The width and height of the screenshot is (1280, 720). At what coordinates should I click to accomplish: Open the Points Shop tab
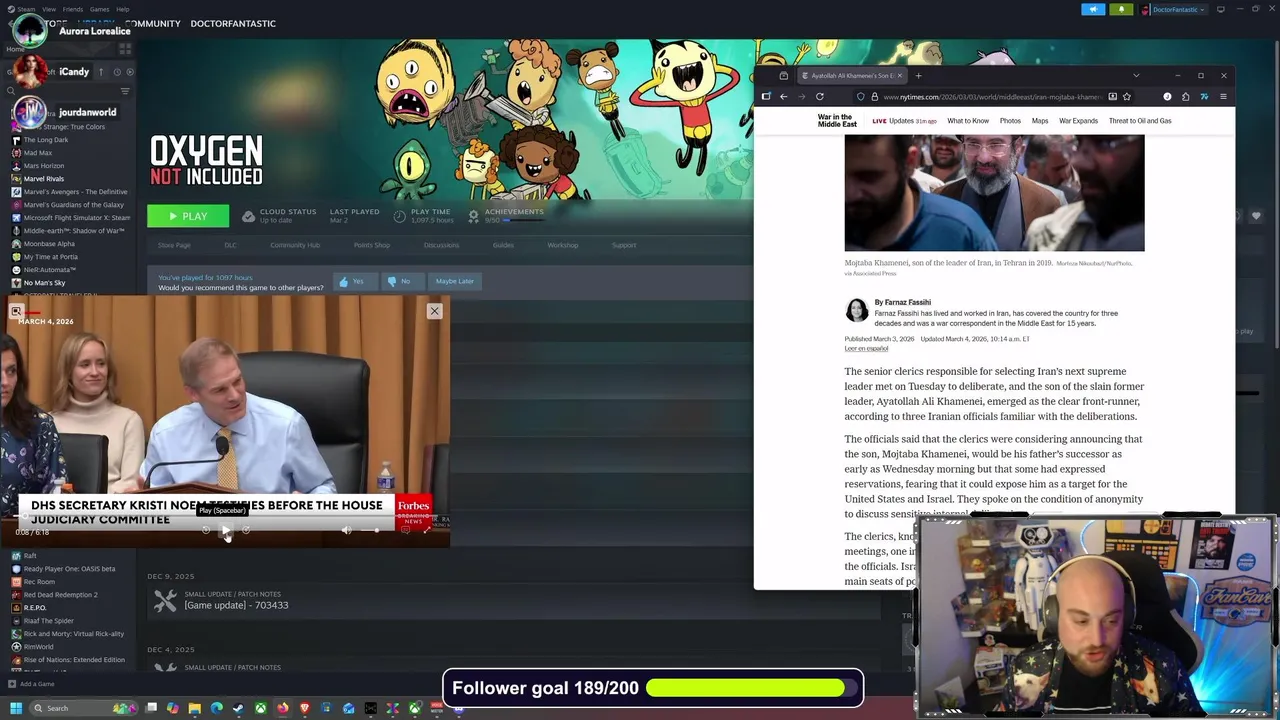pos(372,245)
